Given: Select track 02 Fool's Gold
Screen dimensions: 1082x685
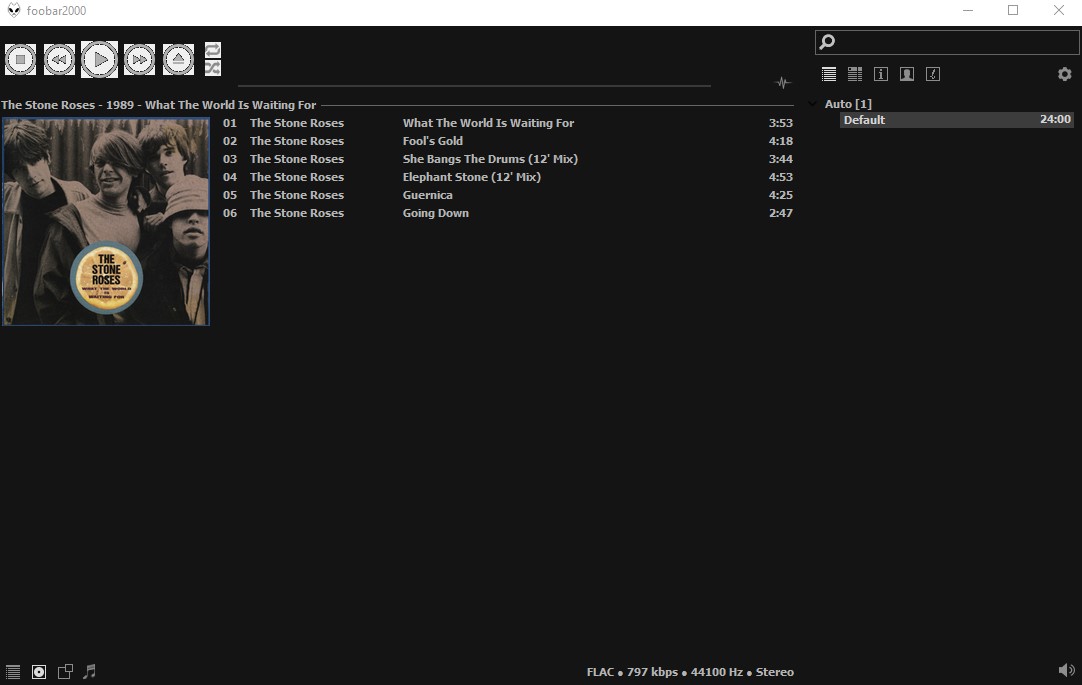Looking at the screenshot, I should (507, 141).
